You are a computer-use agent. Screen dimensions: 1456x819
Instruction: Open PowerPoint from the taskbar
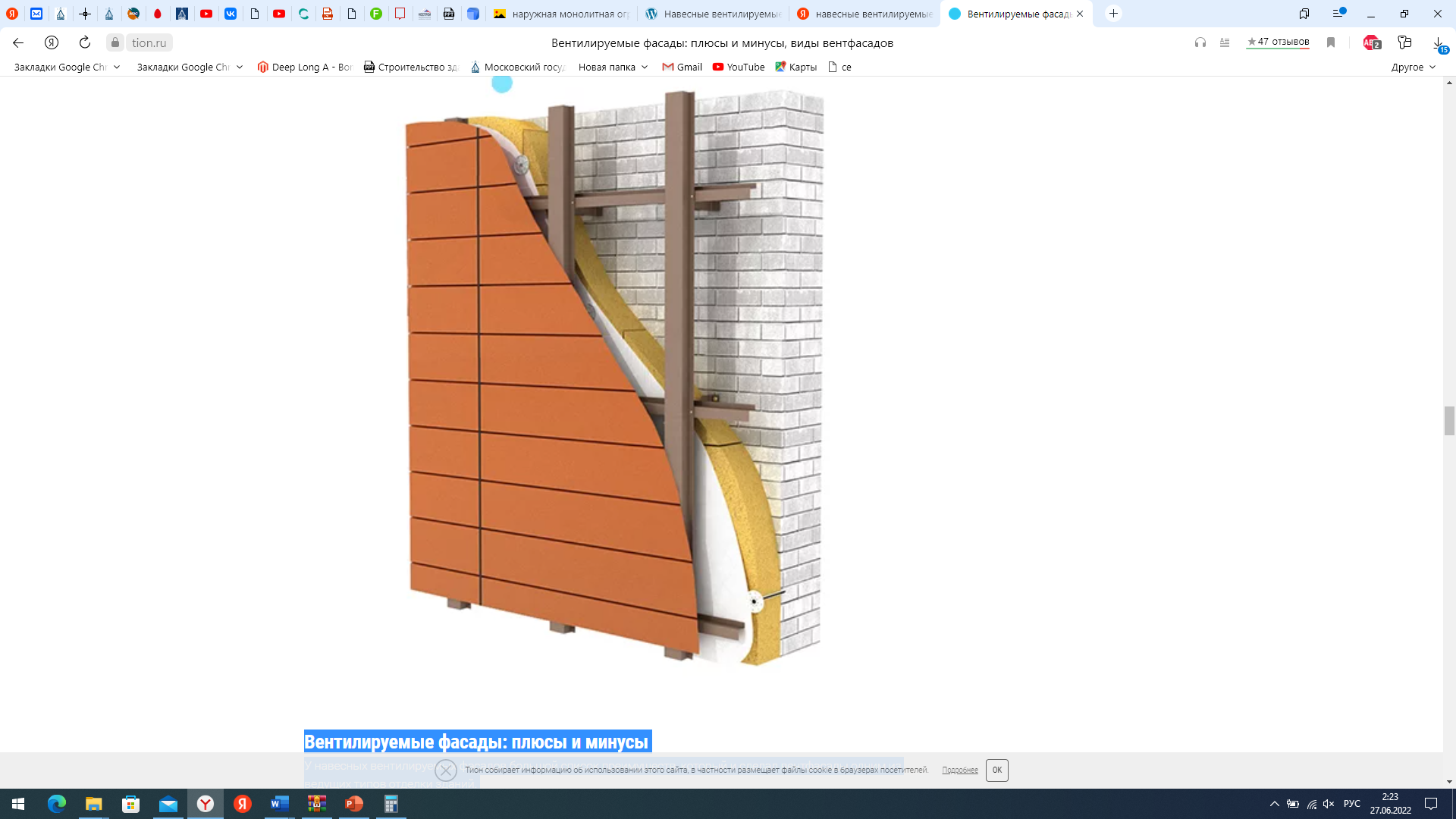pyautogui.click(x=353, y=804)
